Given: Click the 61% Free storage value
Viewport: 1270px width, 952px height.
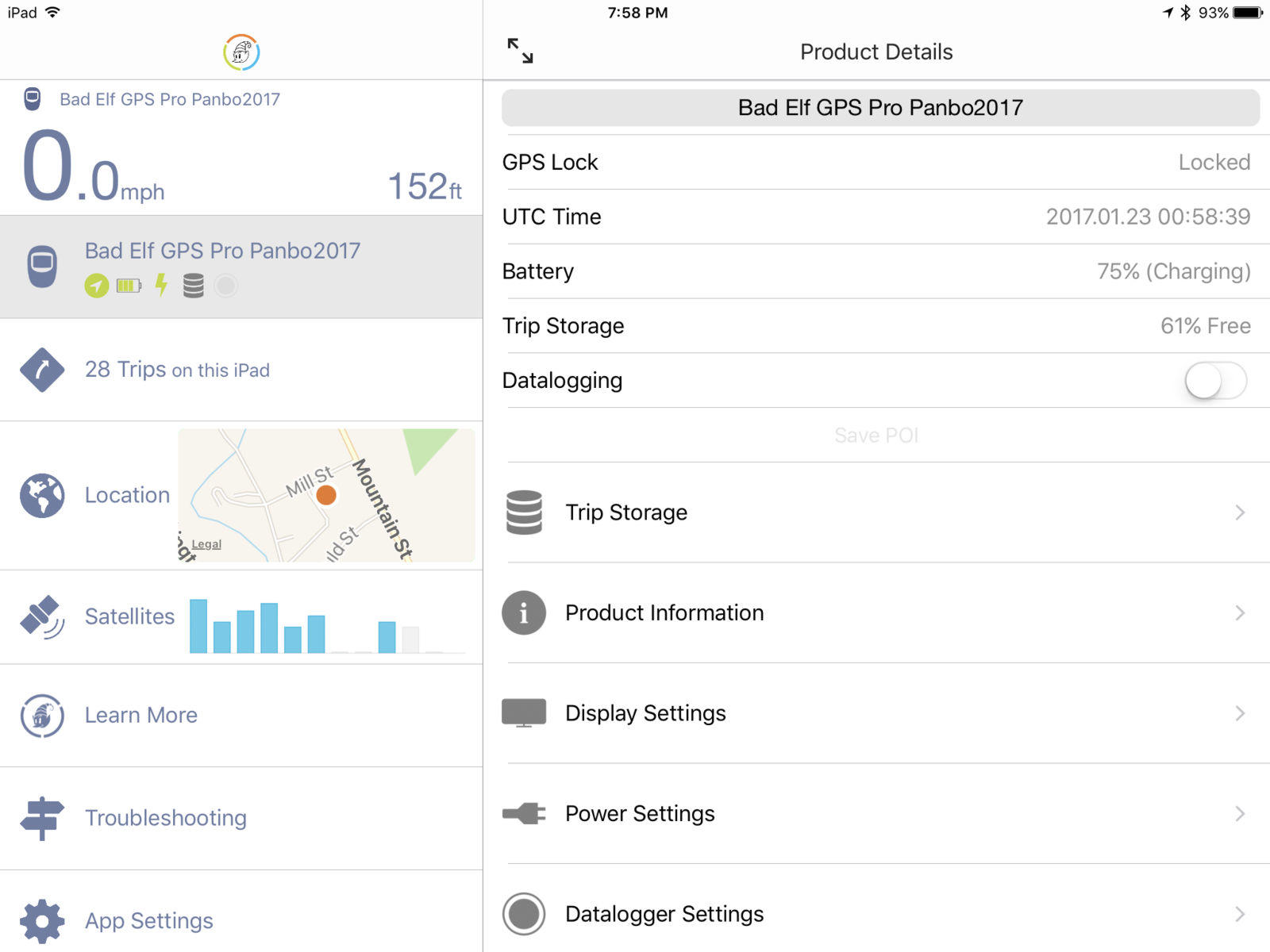Looking at the screenshot, I should 1206,326.
